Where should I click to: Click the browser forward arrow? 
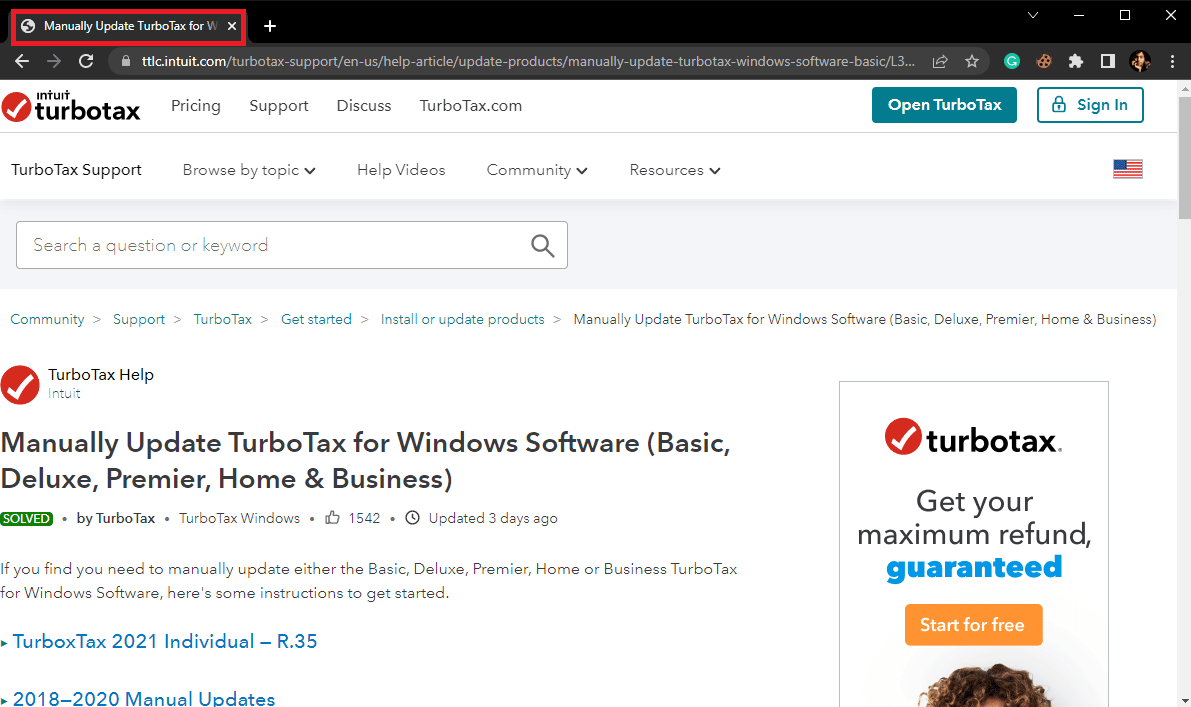pyautogui.click(x=54, y=62)
